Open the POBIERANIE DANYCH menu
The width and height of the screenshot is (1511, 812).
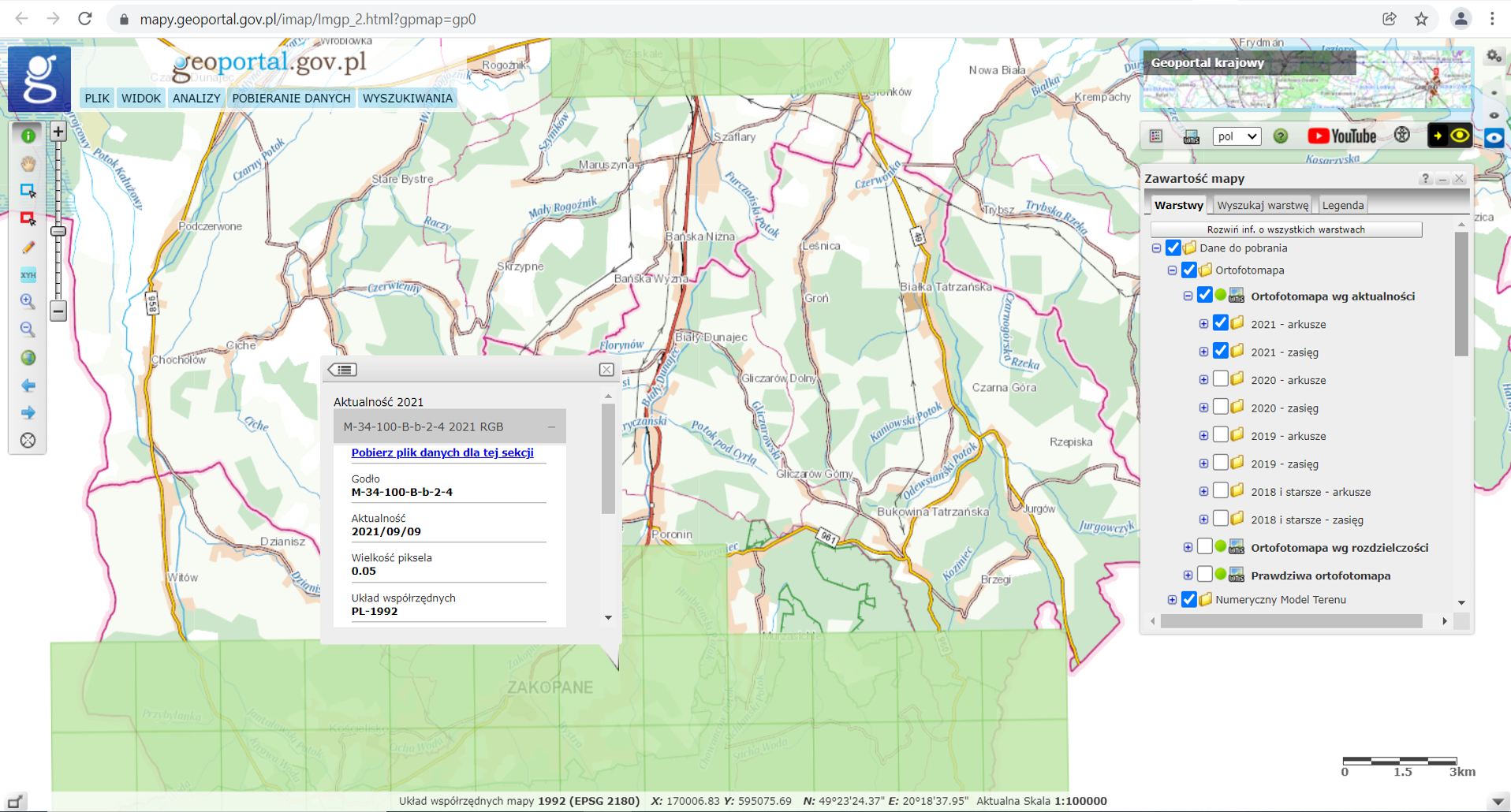click(x=291, y=99)
